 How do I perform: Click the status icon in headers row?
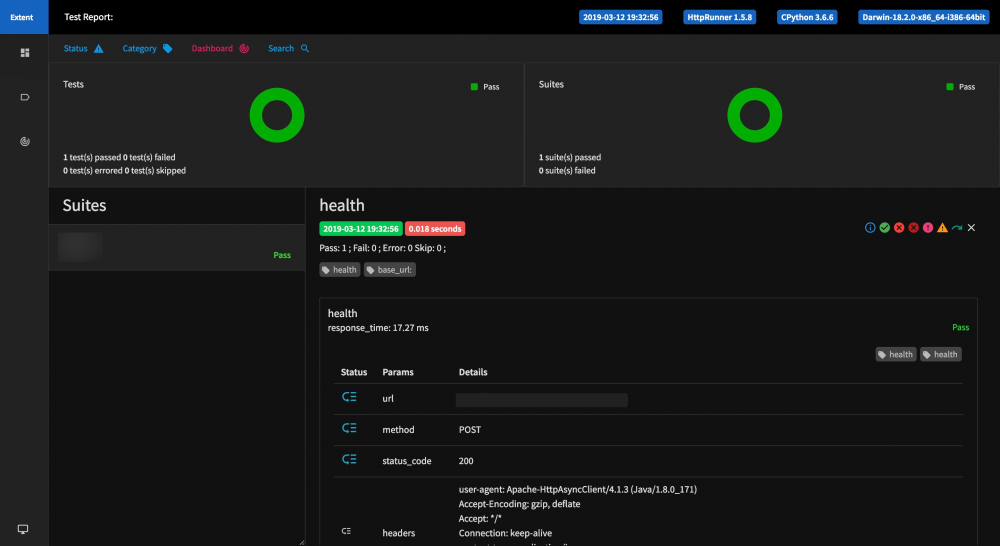click(346, 531)
